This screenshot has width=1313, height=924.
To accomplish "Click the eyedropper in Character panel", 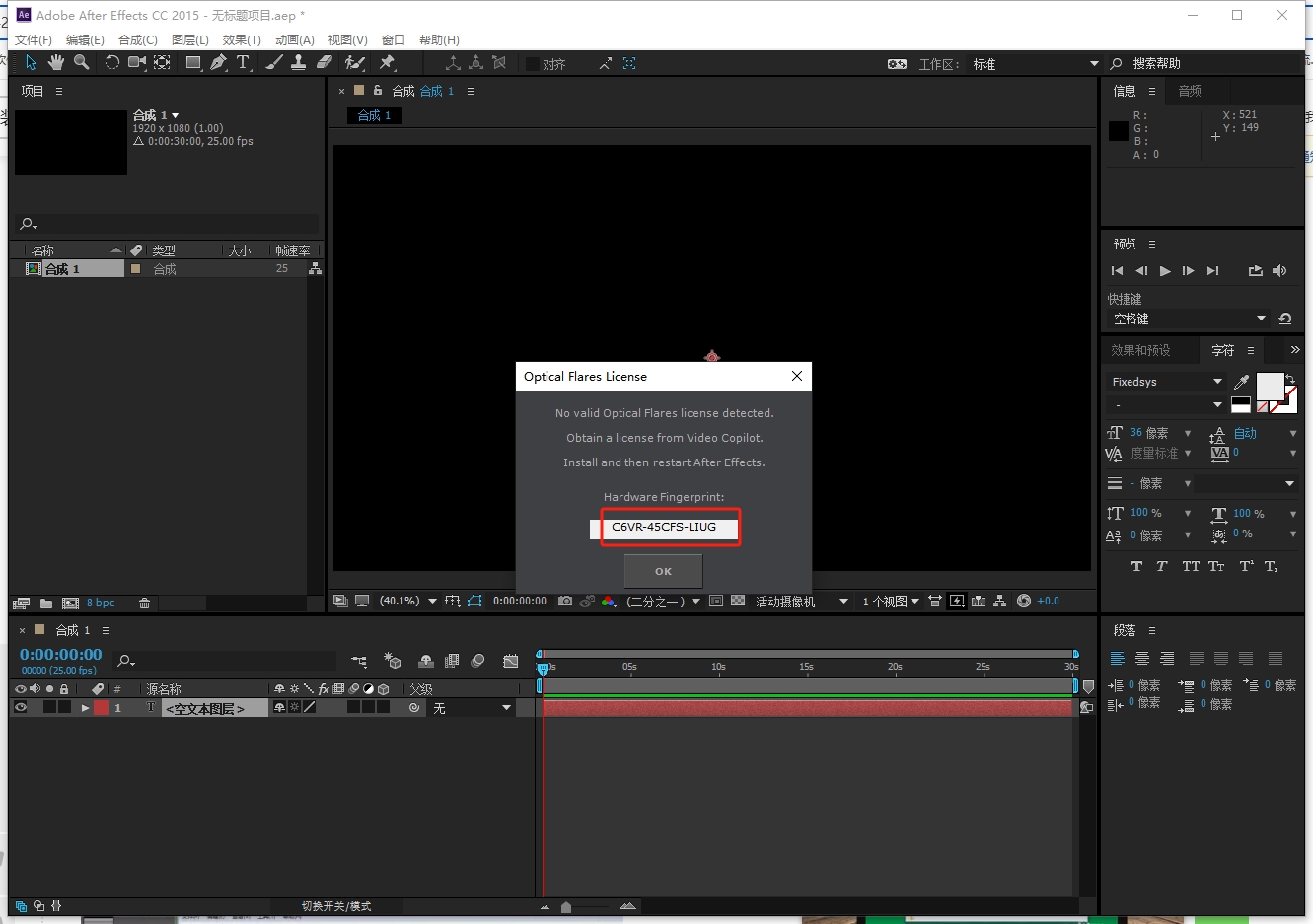I will pos(1241,382).
